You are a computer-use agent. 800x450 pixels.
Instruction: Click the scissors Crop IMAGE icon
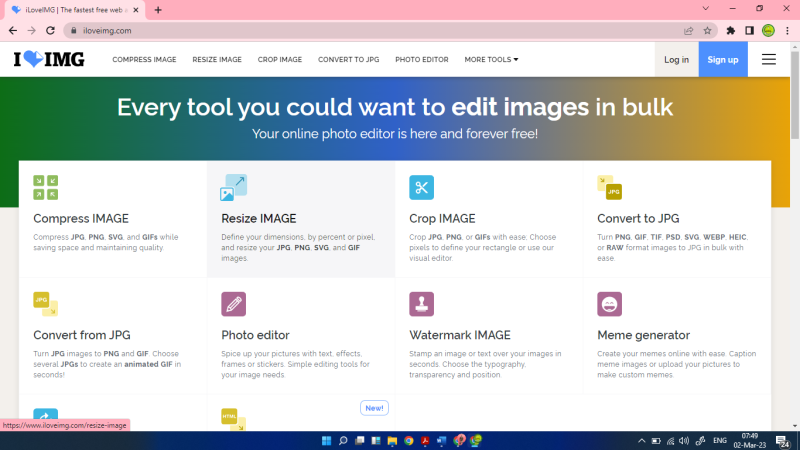pyautogui.click(x=421, y=187)
